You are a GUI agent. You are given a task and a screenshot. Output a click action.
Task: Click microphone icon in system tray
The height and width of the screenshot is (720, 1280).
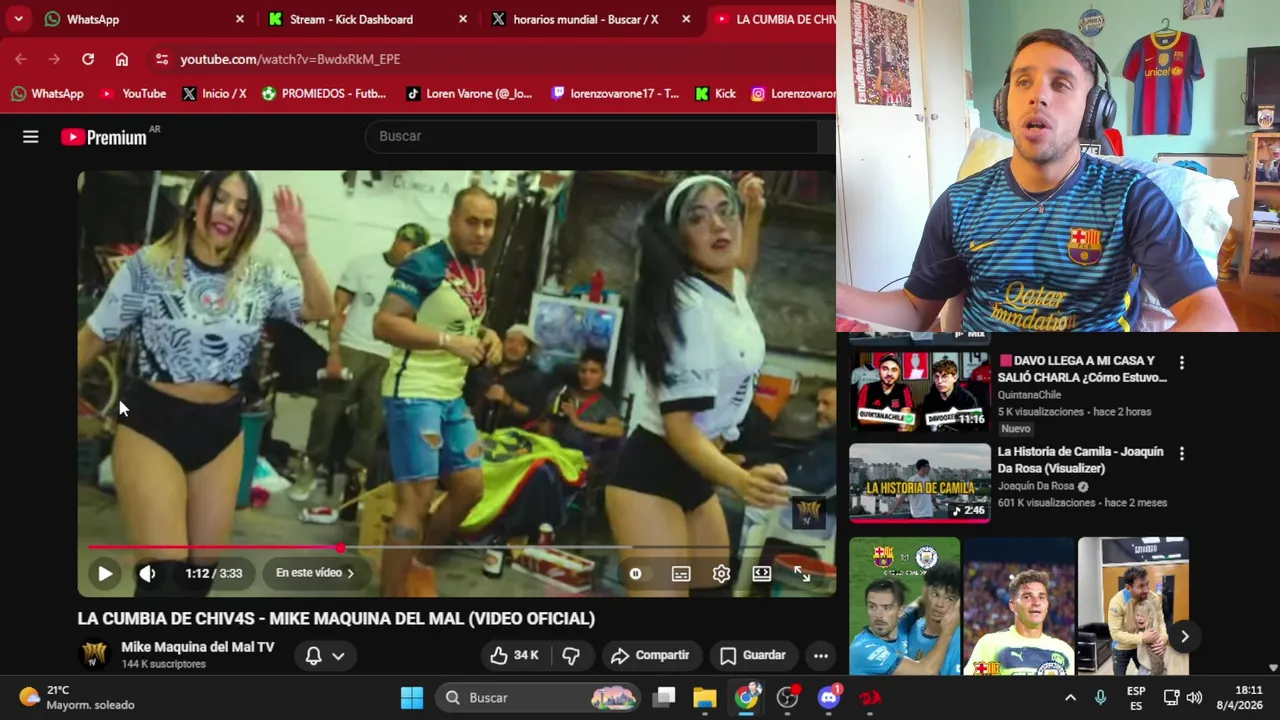point(1100,697)
